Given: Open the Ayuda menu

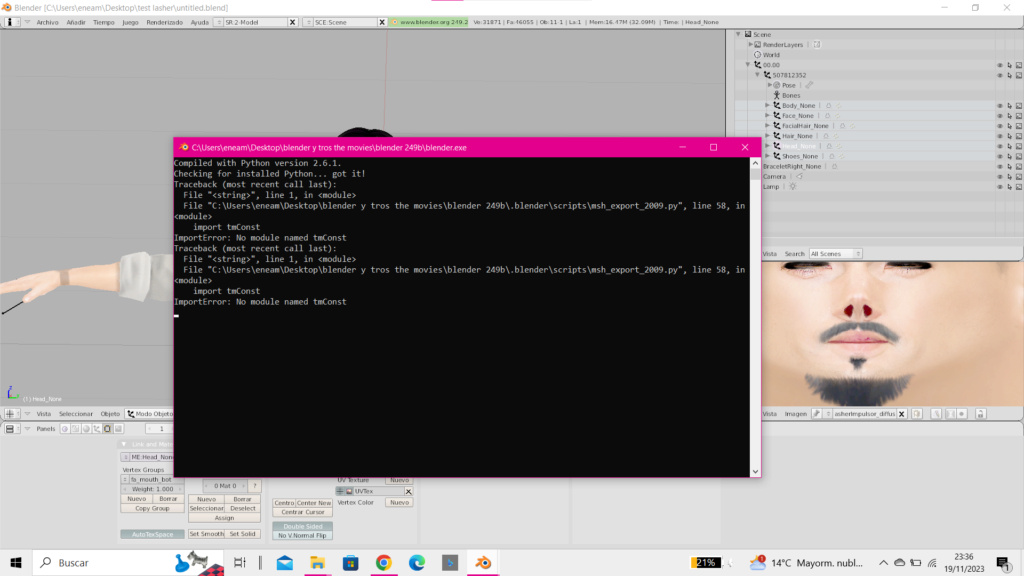Looking at the screenshot, I should pos(199,22).
